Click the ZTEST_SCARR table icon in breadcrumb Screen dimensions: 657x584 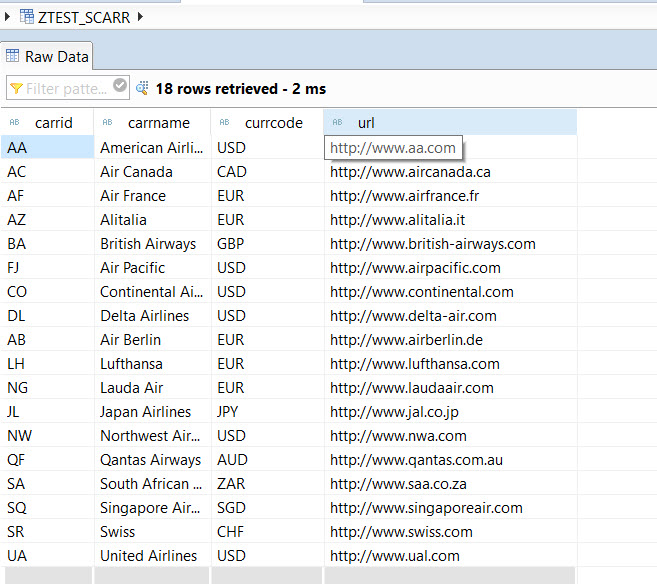[x=27, y=17]
